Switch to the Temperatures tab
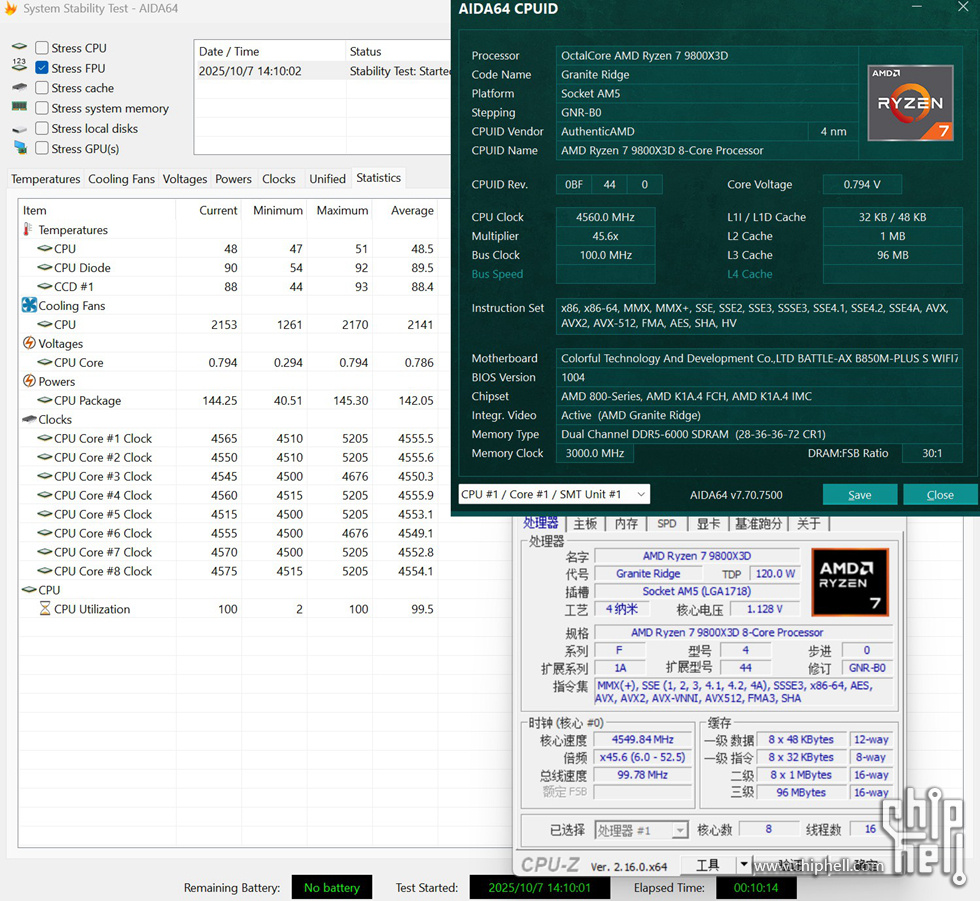 [x=45, y=179]
